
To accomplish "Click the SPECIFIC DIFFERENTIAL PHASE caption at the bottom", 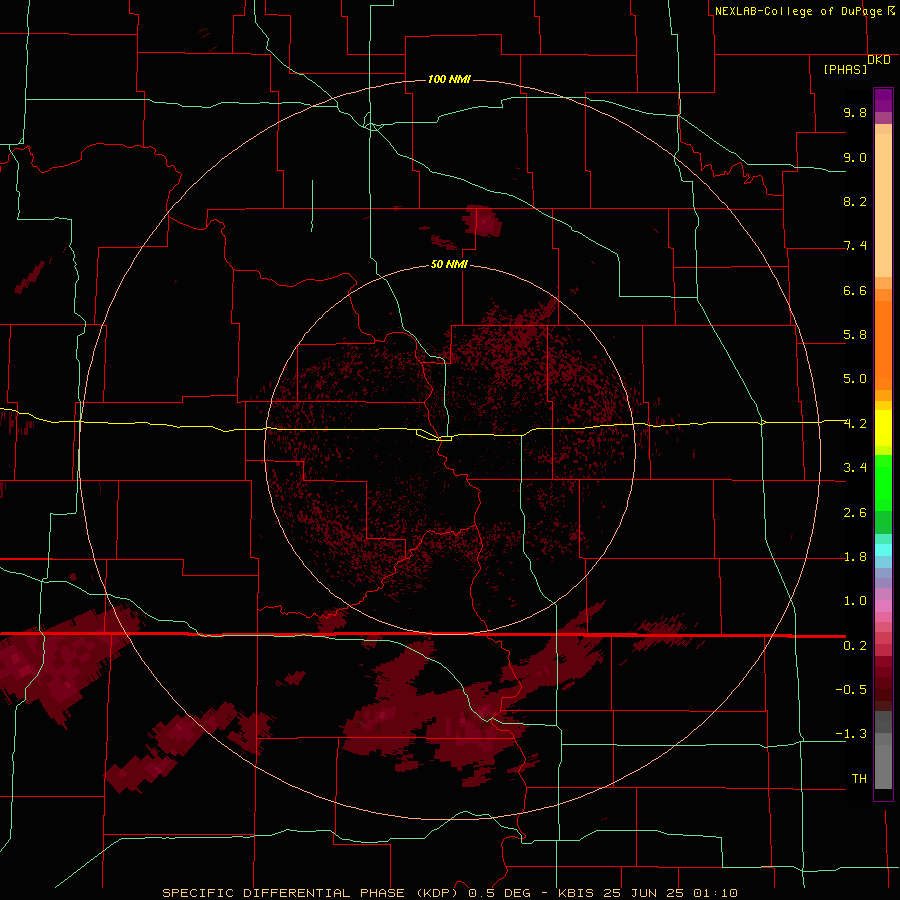I will coord(450,893).
